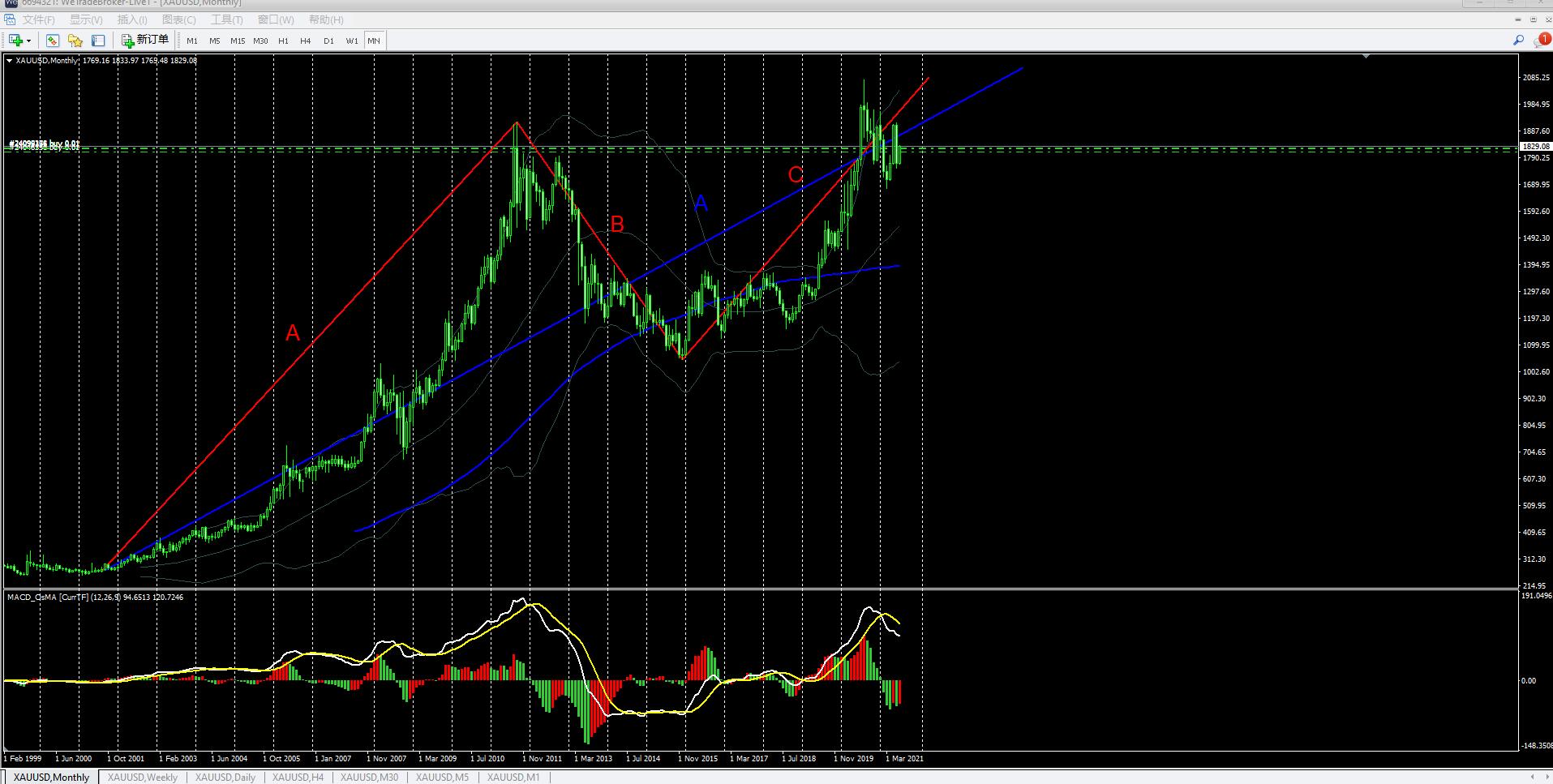Switch to the XAUUSD,H4 chart tab
The width and height of the screenshot is (1553, 784).
coord(298,778)
